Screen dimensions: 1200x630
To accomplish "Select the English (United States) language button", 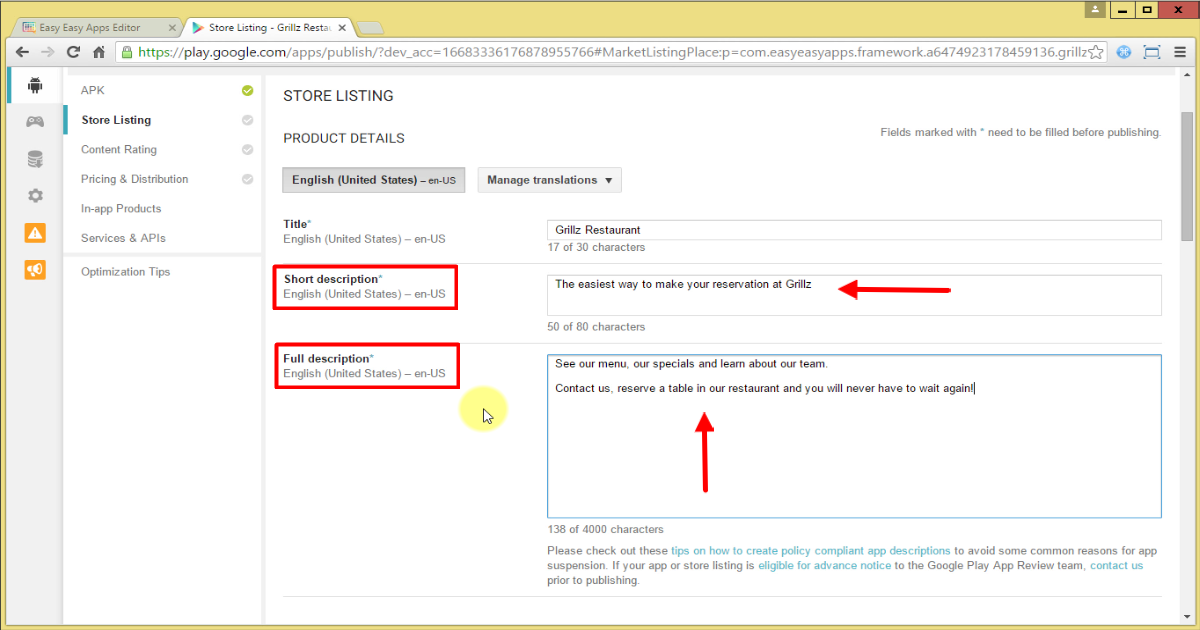I will tap(373, 180).
